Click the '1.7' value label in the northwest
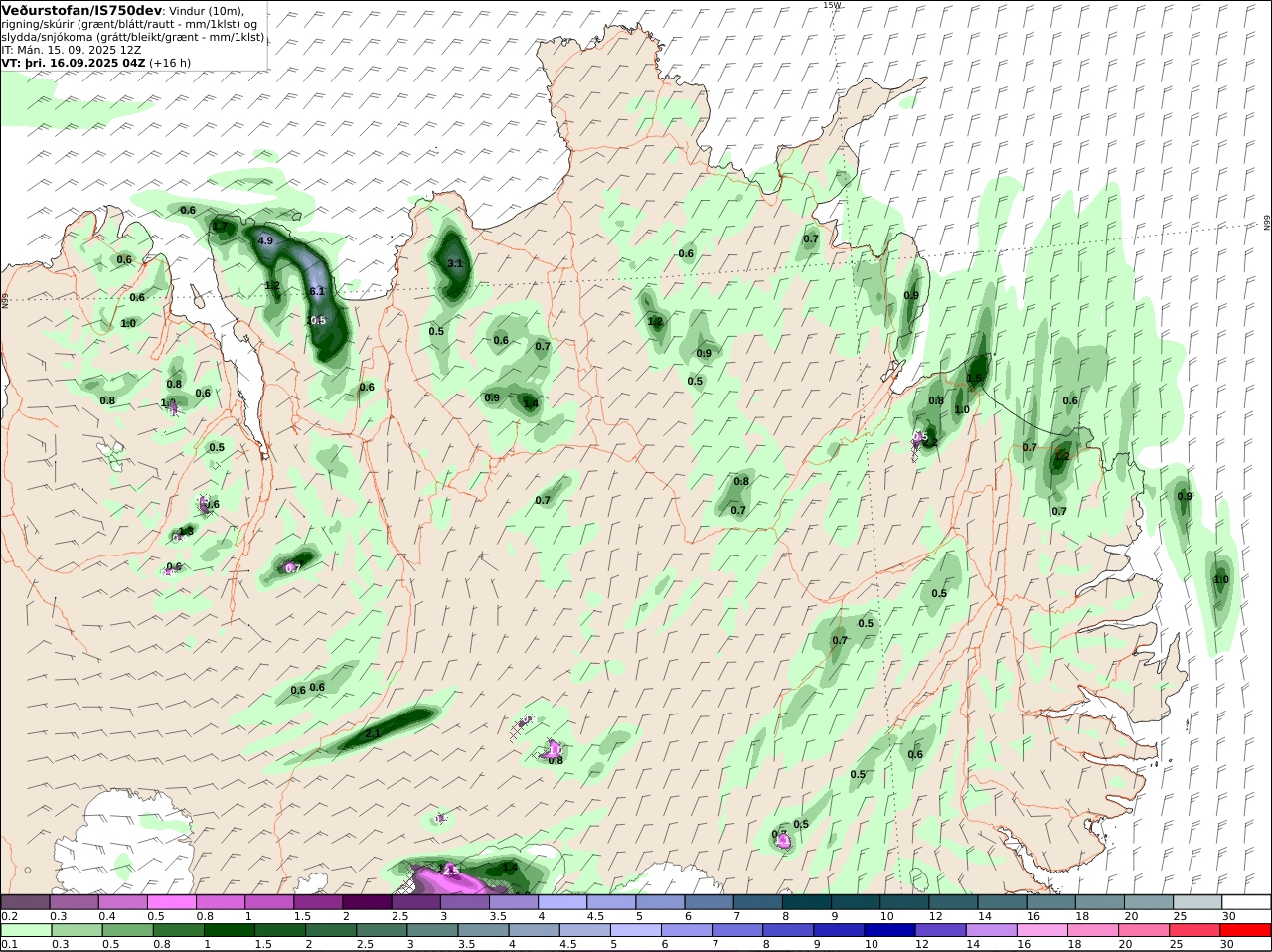Viewport: 1272px width, 952px height. [221, 228]
